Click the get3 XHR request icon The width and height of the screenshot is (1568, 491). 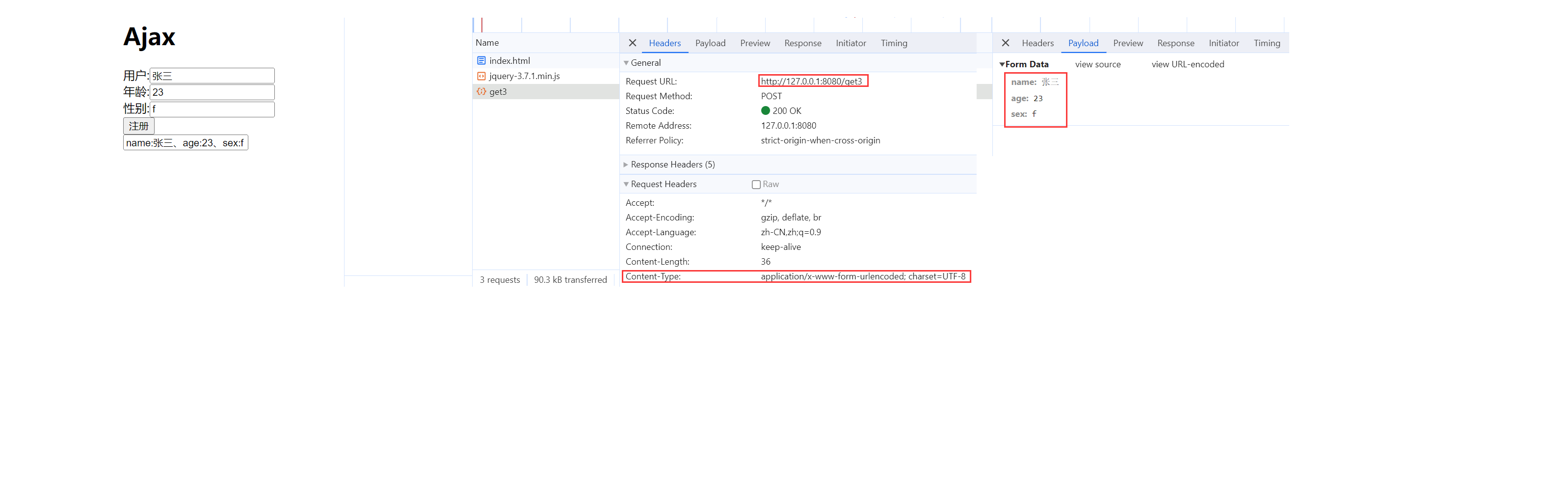pyautogui.click(x=481, y=91)
